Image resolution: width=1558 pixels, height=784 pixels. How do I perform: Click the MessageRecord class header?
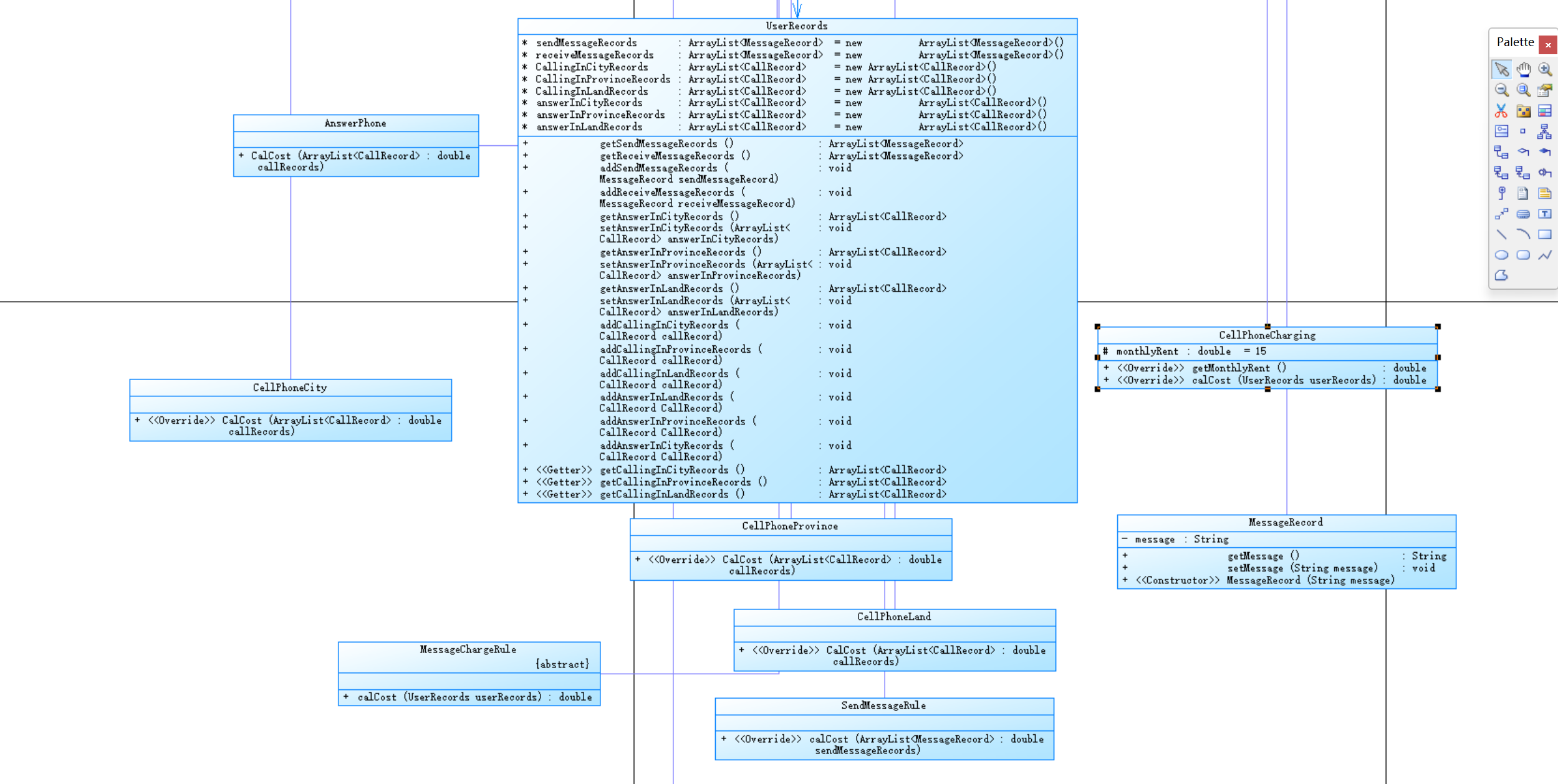[x=1286, y=522]
